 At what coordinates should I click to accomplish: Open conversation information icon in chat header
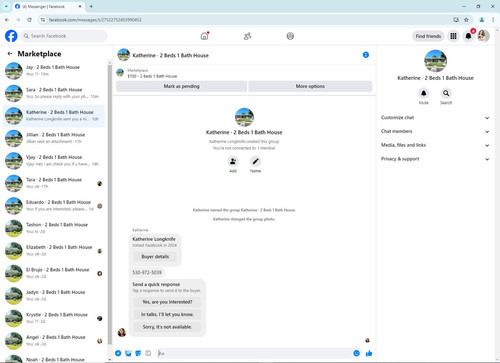pos(366,55)
